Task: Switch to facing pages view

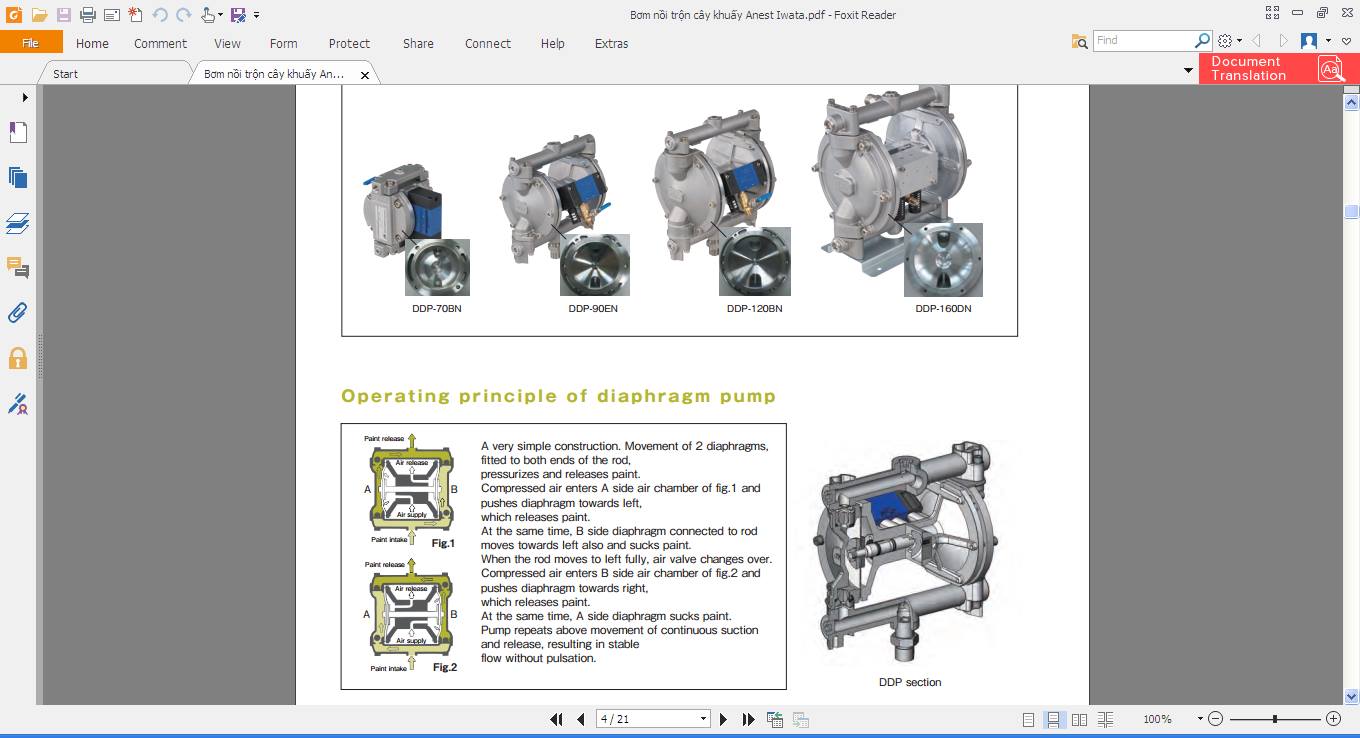Action: click(1079, 719)
